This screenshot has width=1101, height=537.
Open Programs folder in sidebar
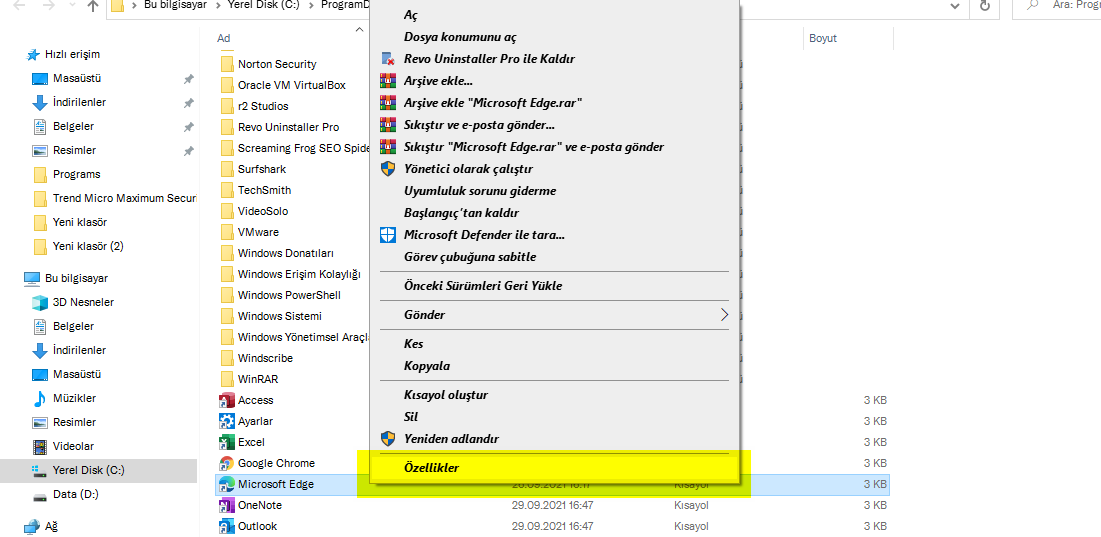77,175
